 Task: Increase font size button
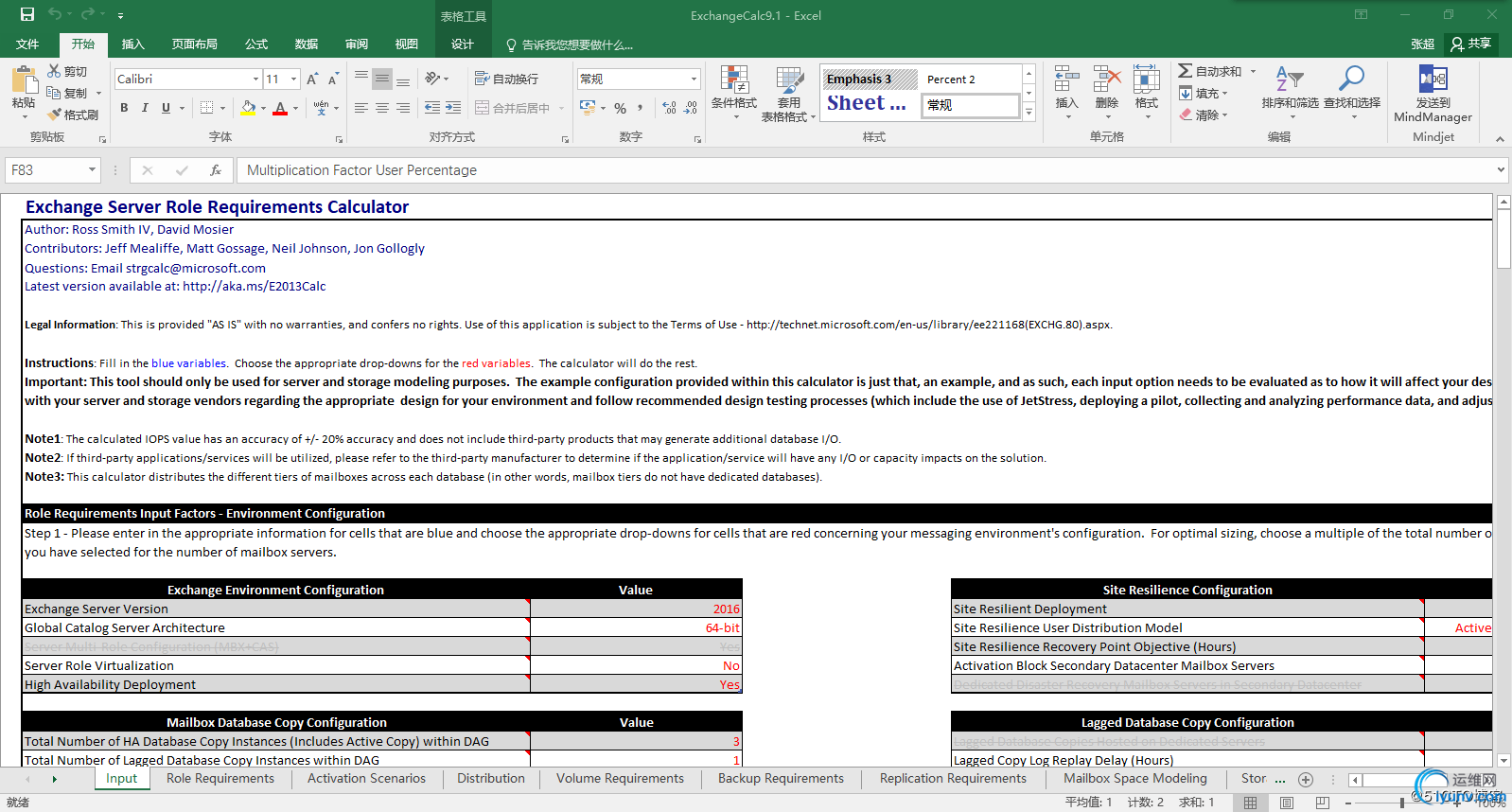[312, 79]
